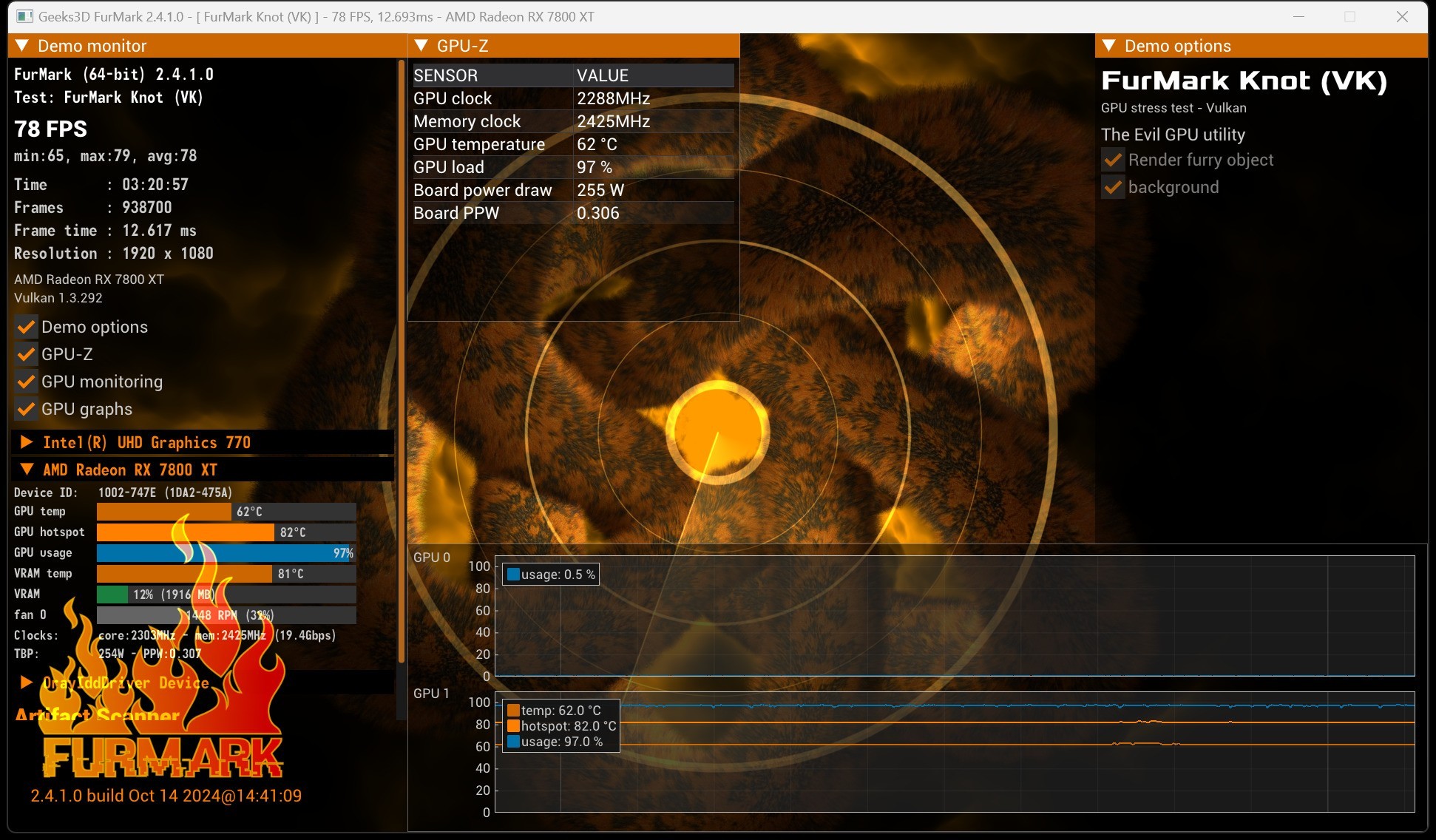Toggle the GPU-Z checkbox
Image resolution: width=1436 pixels, height=840 pixels.
26,354
